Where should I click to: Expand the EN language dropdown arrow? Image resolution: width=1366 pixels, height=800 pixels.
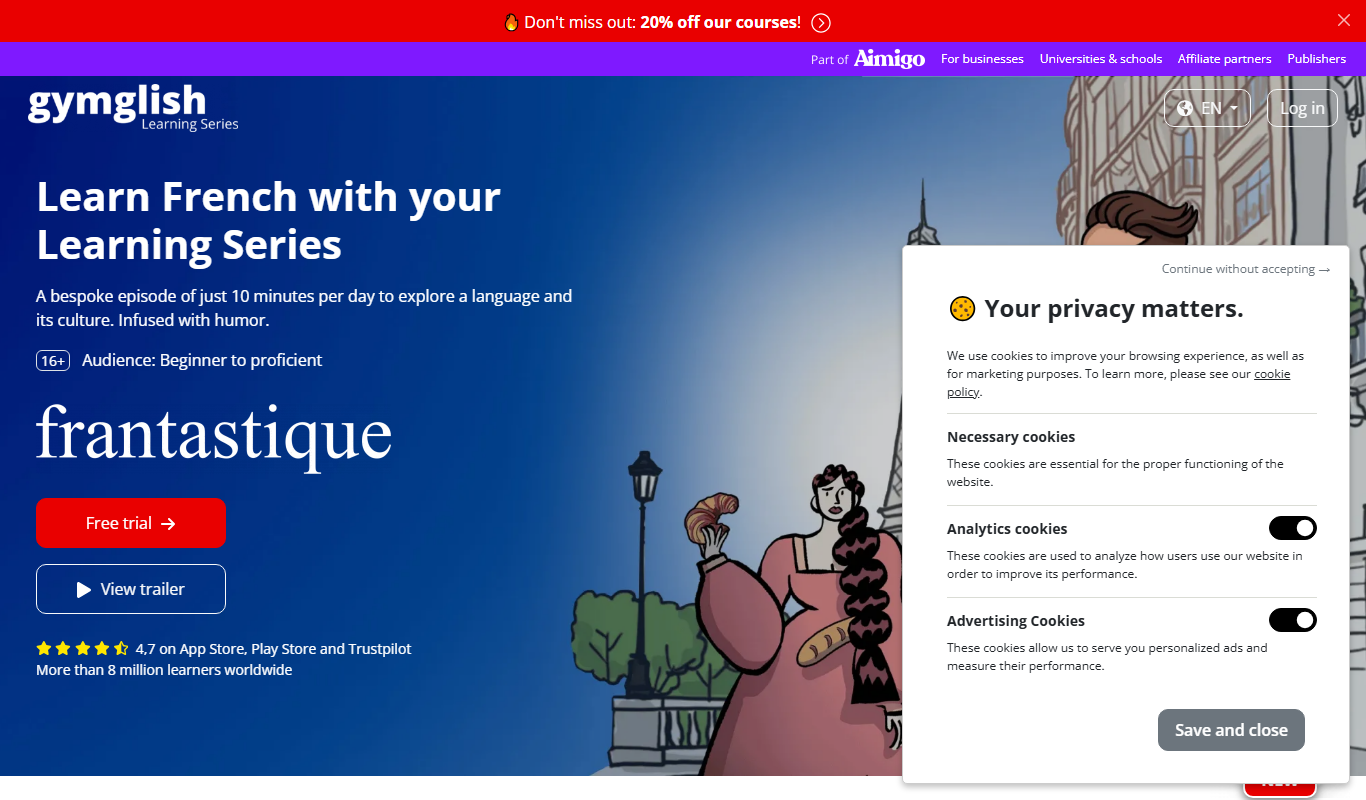(x=1235, y=108)
